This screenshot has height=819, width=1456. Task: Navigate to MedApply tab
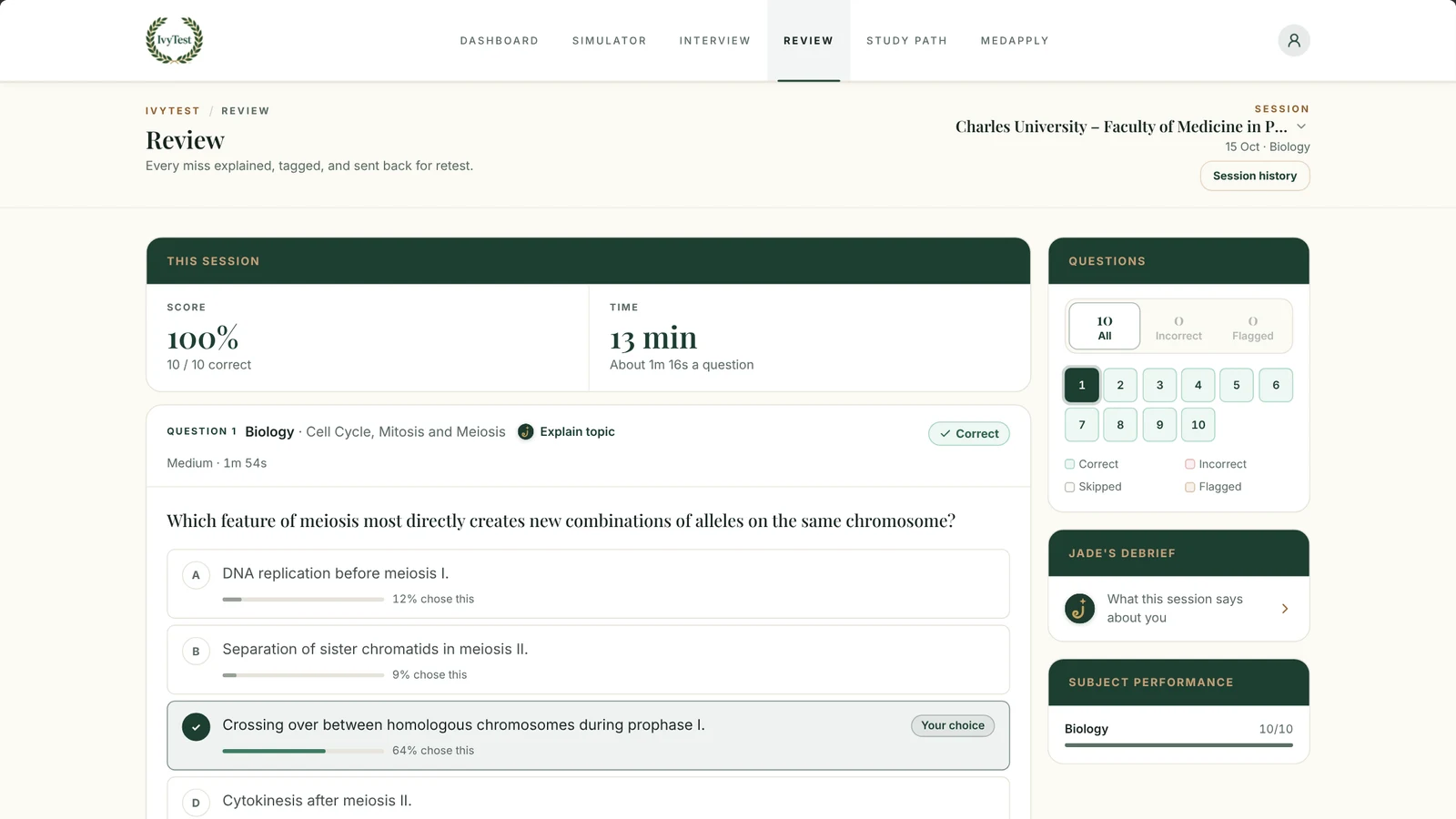click(1015, 41)
